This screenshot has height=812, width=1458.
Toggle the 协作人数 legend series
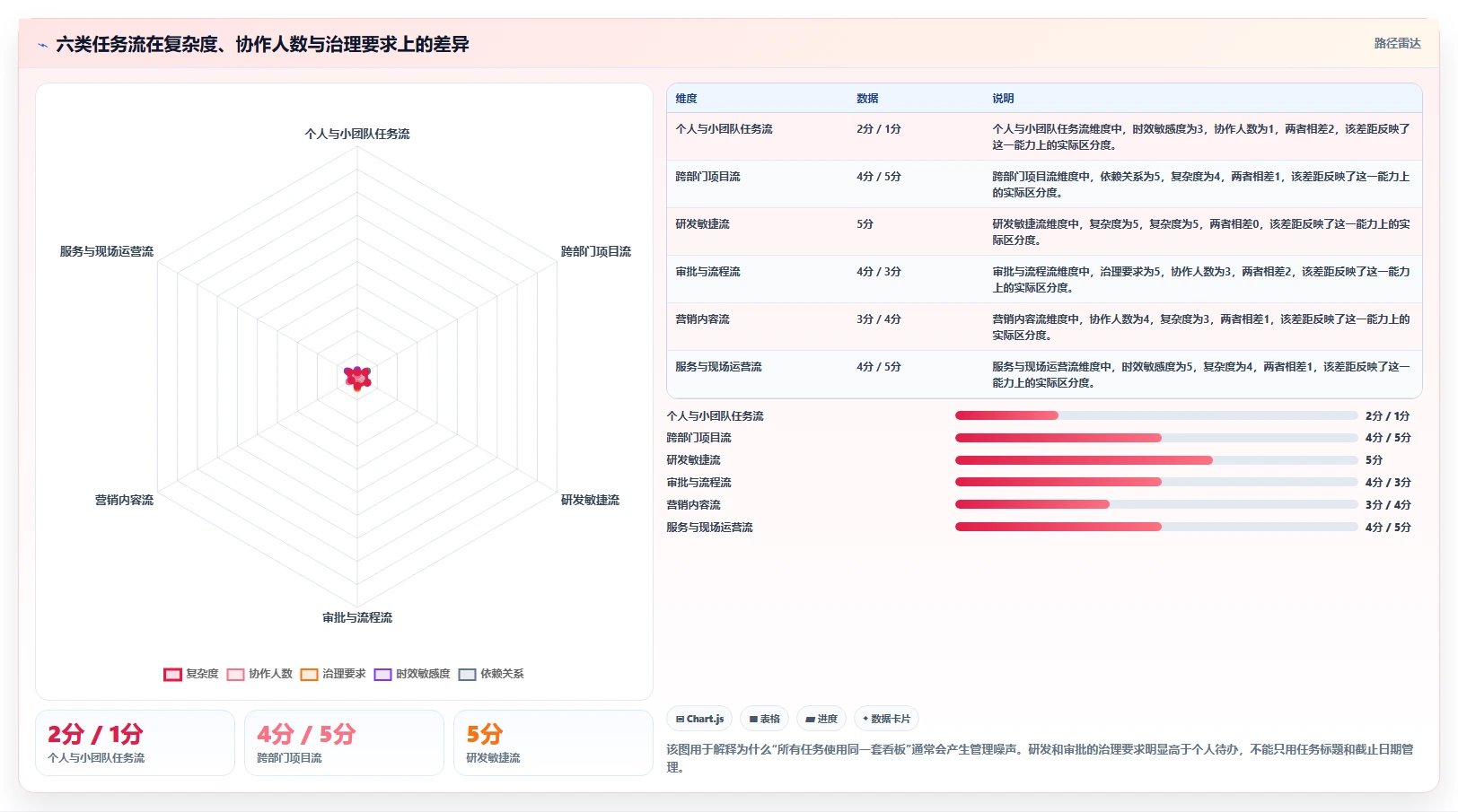260,674
